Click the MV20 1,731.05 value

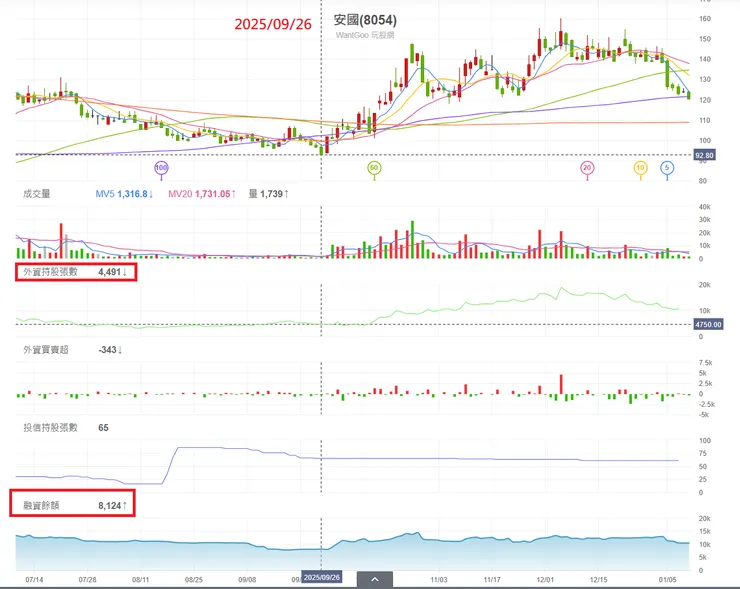[x=202, y=194]
